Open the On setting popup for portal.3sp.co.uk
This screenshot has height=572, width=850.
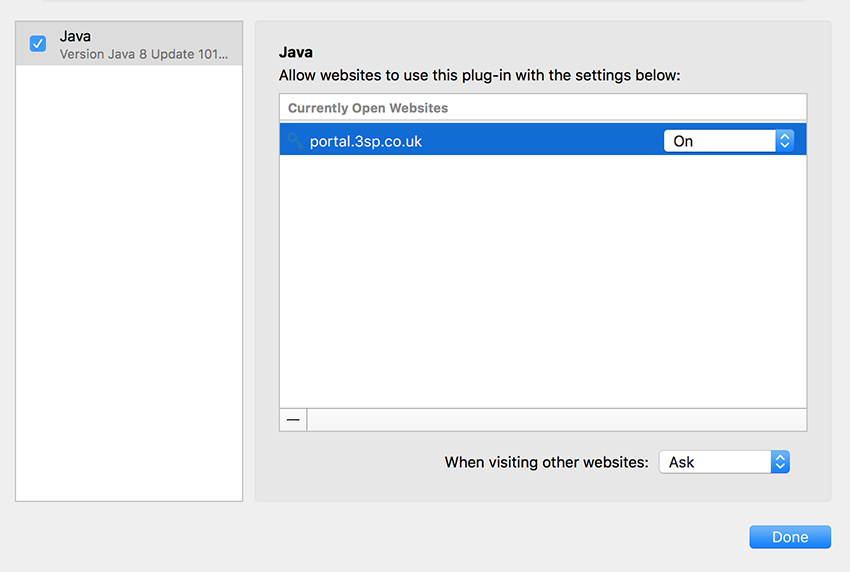(x=729, y=141)
